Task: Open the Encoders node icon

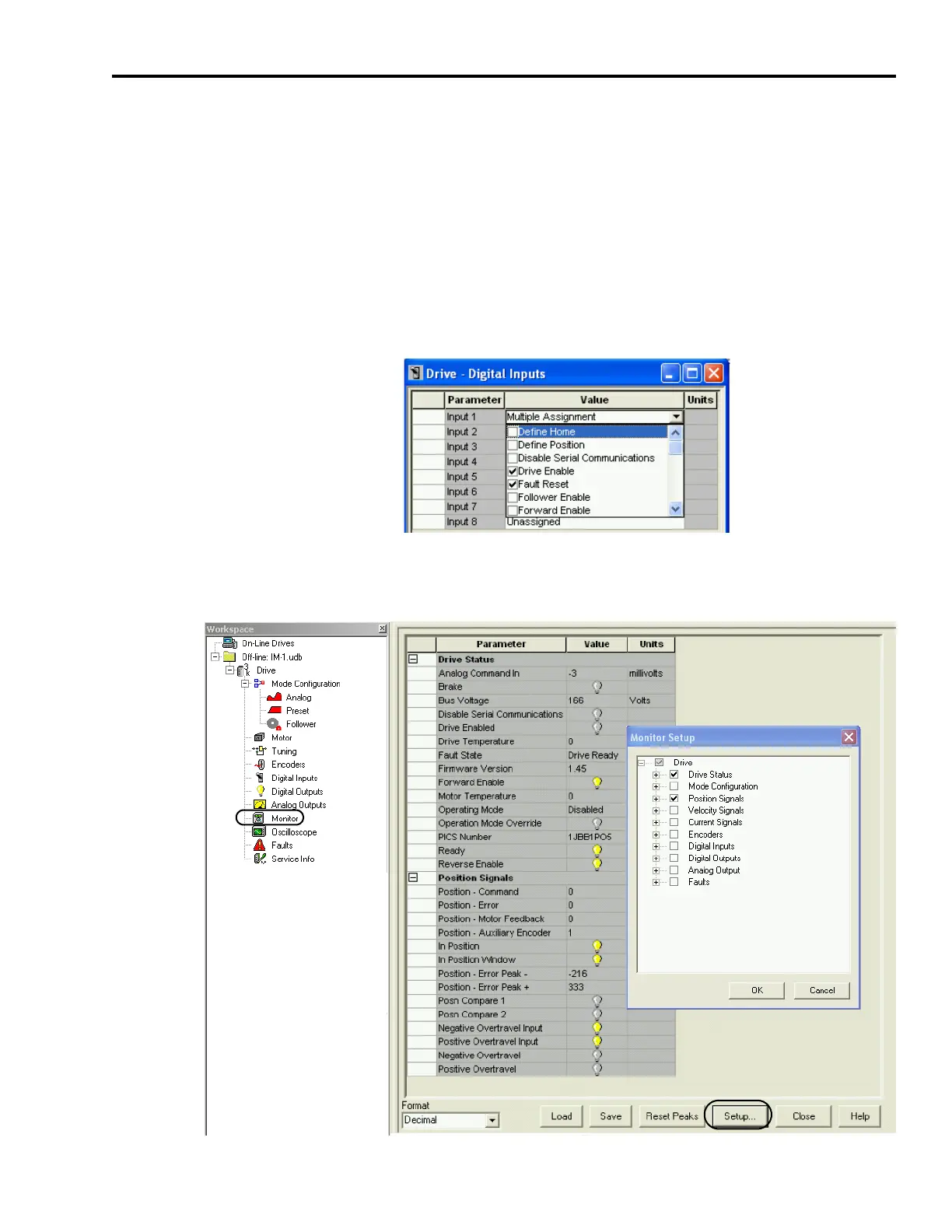Action: pyautogui.click(x=260, y=765)
